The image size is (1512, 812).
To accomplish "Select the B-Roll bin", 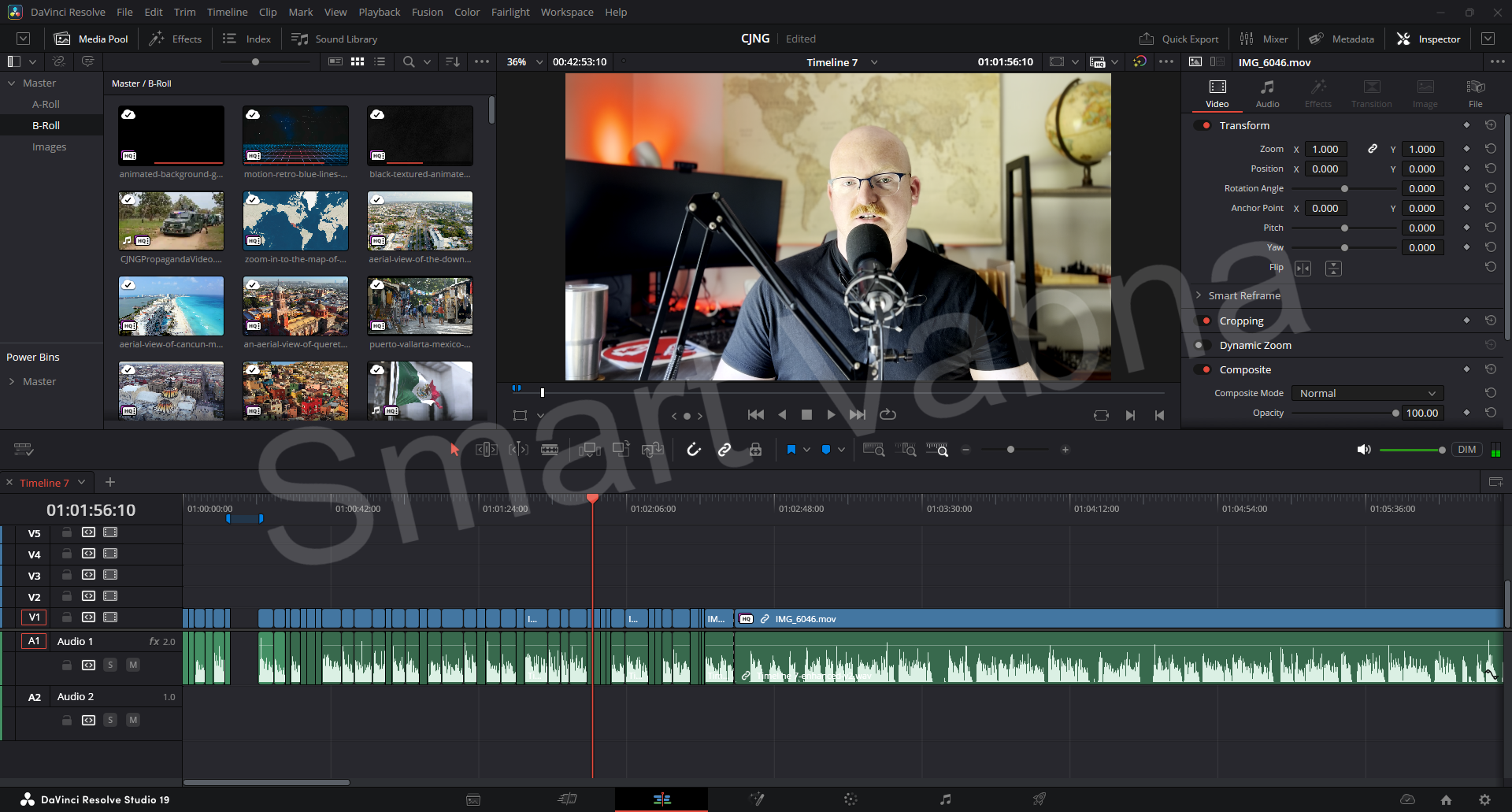I will click(46, 125).
